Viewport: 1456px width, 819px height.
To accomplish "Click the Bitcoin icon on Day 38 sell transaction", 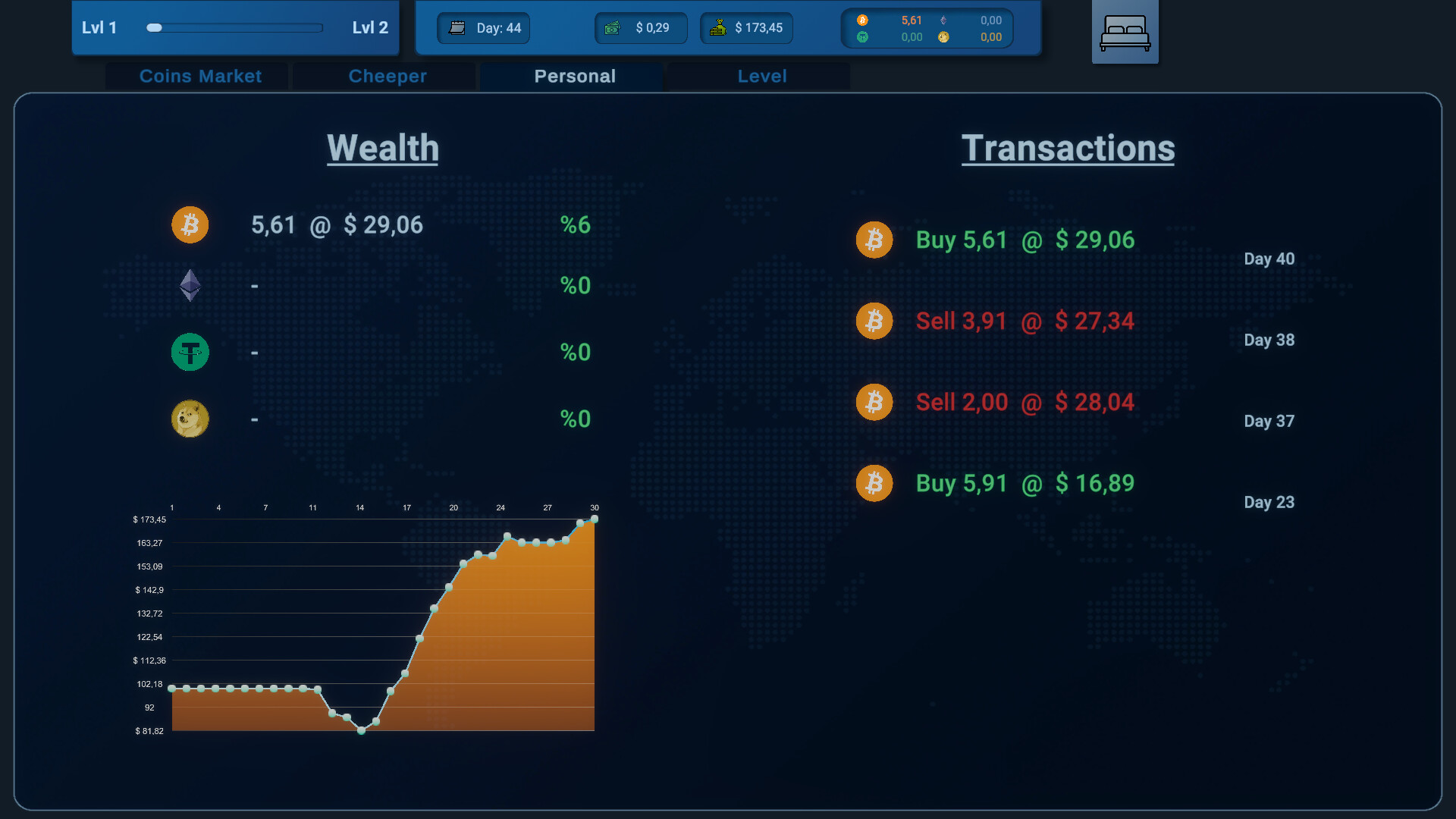I will [x=873, y=320].
